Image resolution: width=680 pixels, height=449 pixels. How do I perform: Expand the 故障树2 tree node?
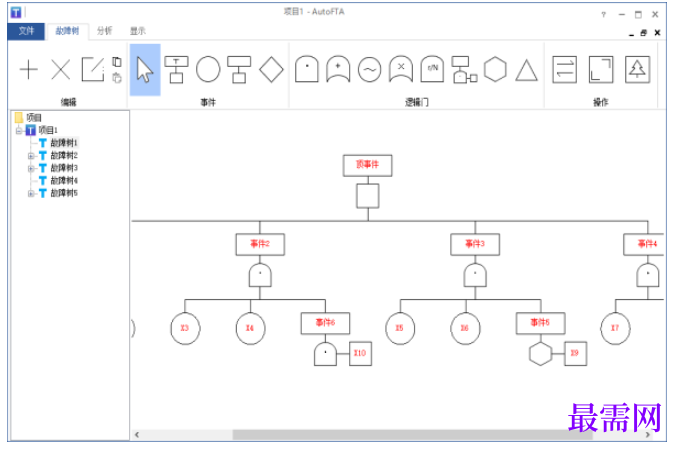tap(31, 156)
